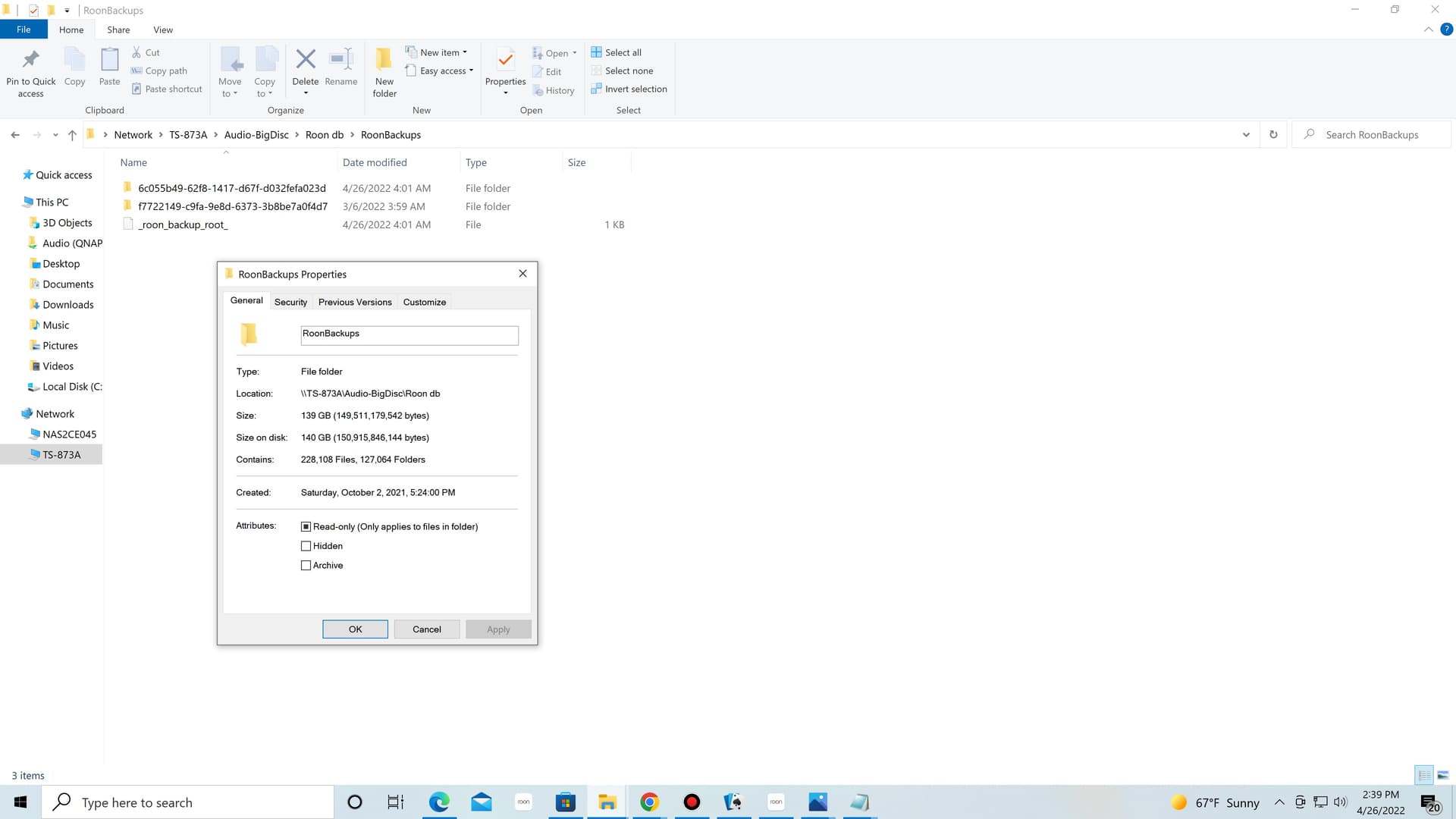This screenshot has width=1456, height=819.
Task: Navigate to Audio-BigDisc in breadcrumb
Action: coord(256,135)
